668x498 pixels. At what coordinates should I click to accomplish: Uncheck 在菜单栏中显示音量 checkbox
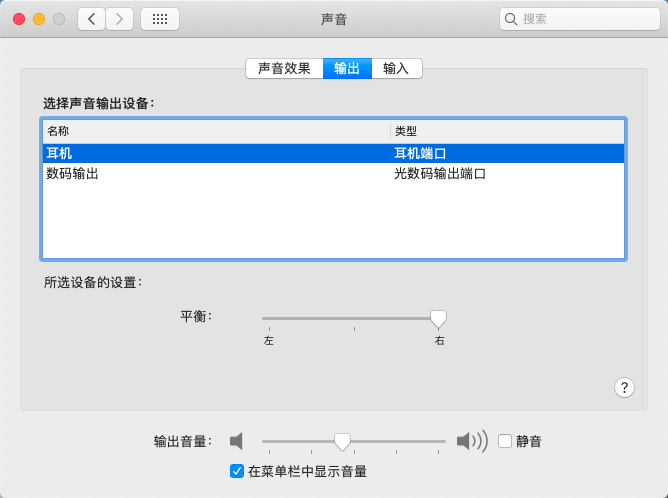[237, 471]
